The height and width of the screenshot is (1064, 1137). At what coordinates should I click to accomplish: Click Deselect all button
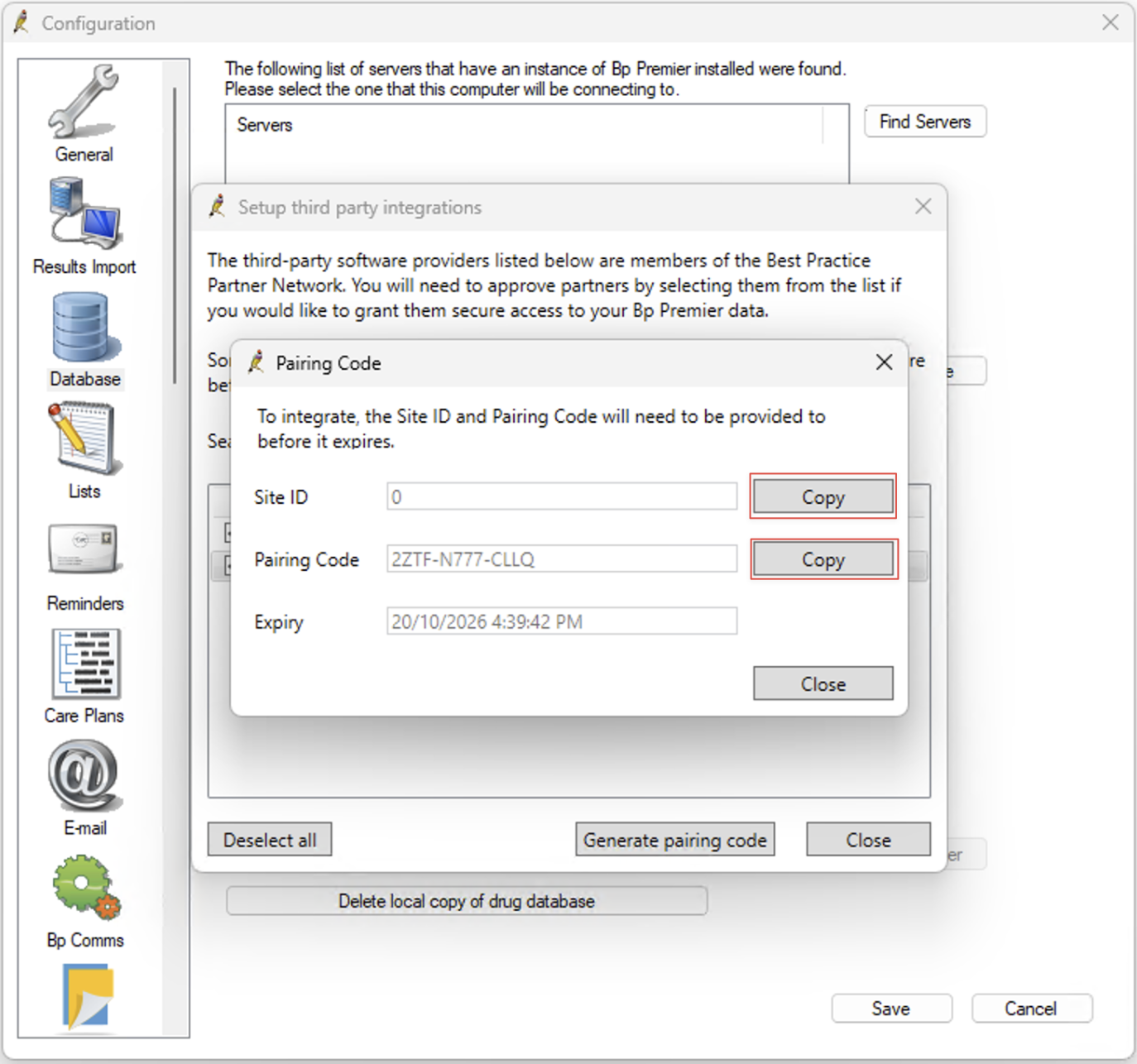pos(270,840)
